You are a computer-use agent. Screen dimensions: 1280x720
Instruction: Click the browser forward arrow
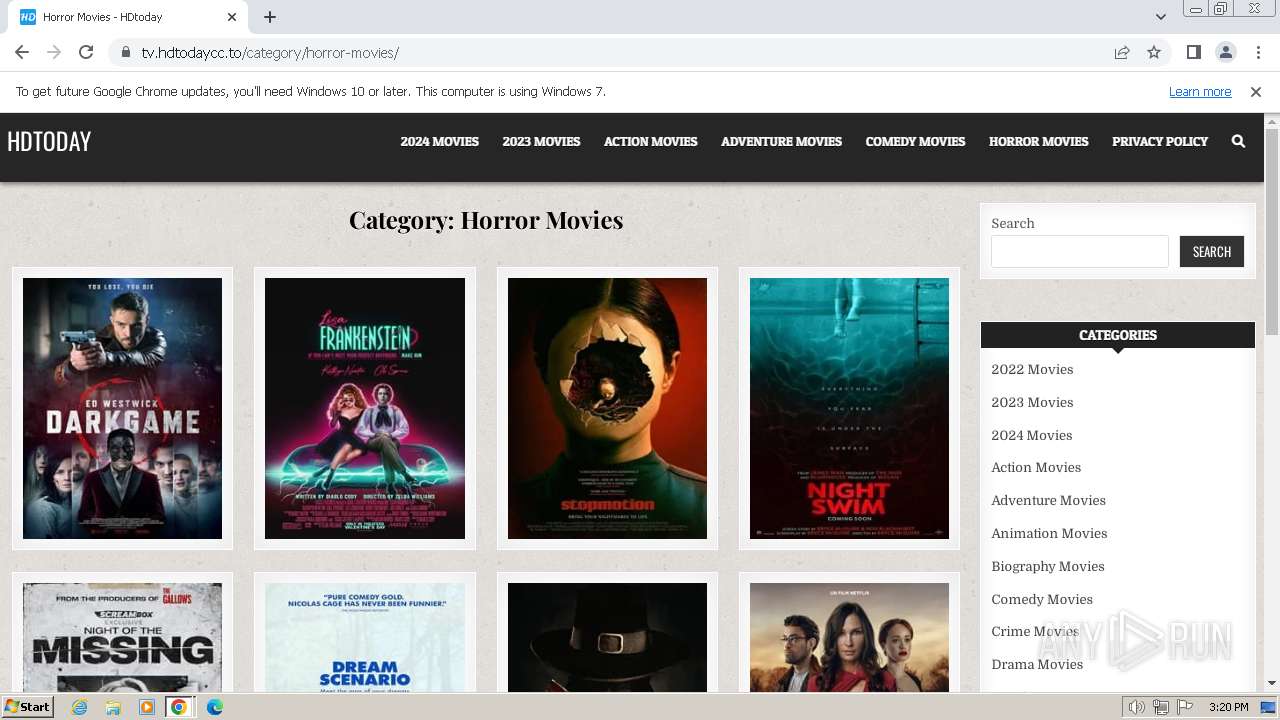click(54, 52)
